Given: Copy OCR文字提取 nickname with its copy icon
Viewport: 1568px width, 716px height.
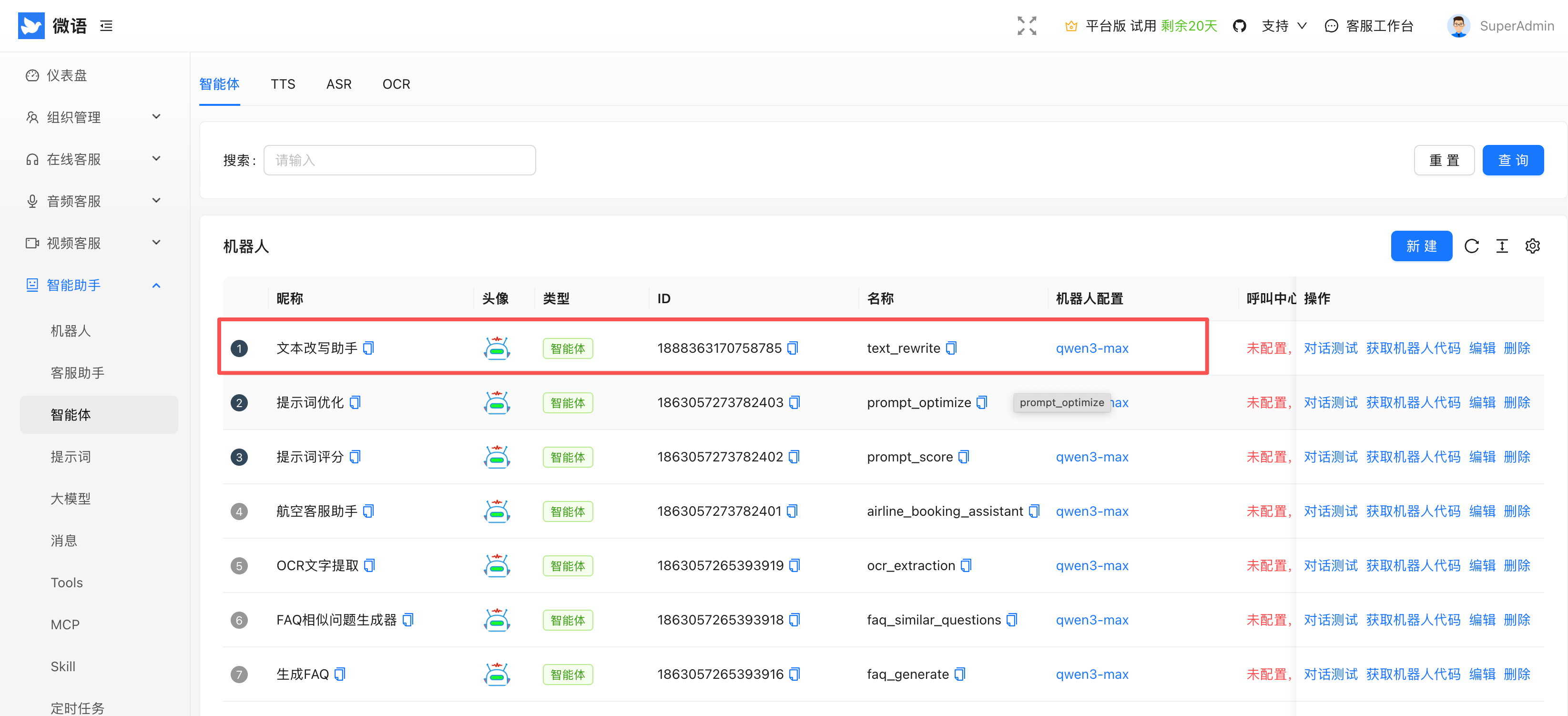Looking at the screenshot, I should point(369,565).
